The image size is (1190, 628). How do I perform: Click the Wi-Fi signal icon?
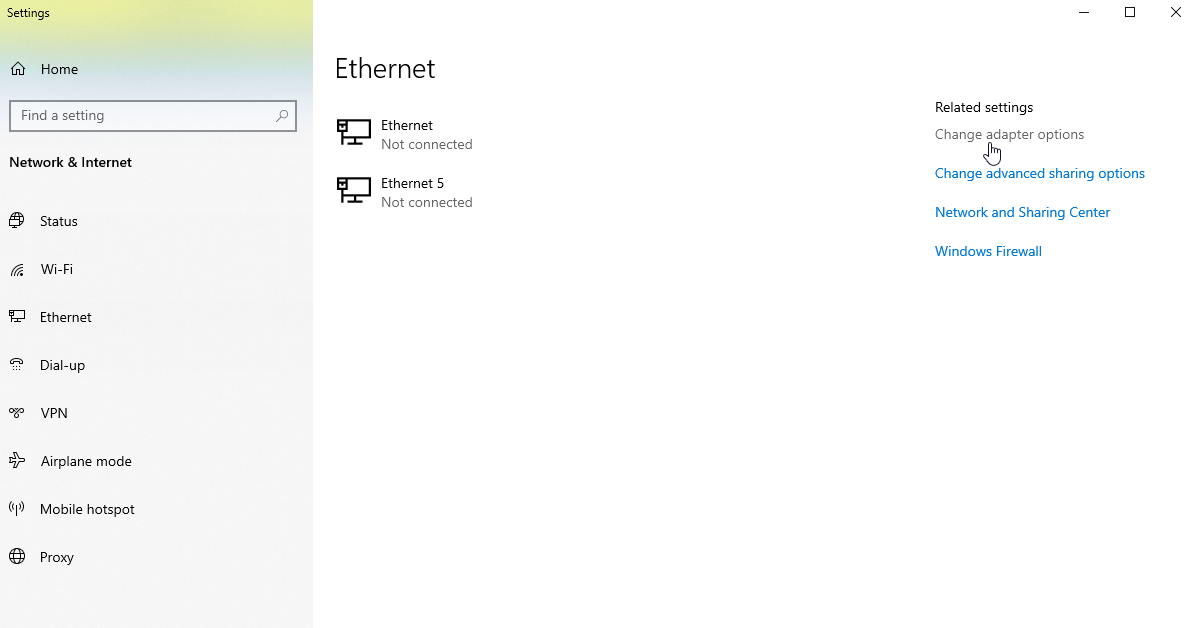click(x=17, y=269)
